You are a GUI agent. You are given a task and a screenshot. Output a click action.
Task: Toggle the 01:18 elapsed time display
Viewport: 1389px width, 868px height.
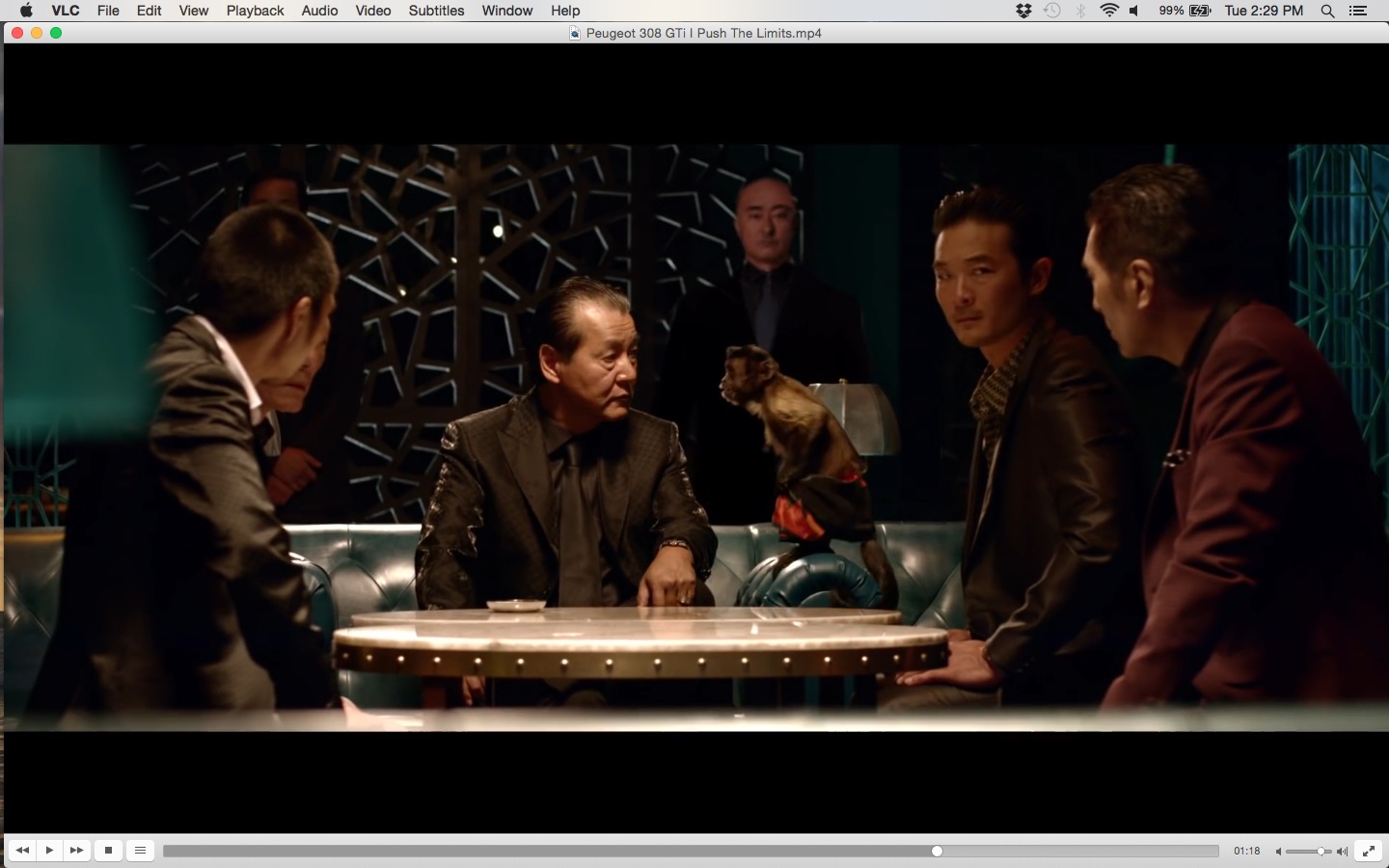[1247, 851]
